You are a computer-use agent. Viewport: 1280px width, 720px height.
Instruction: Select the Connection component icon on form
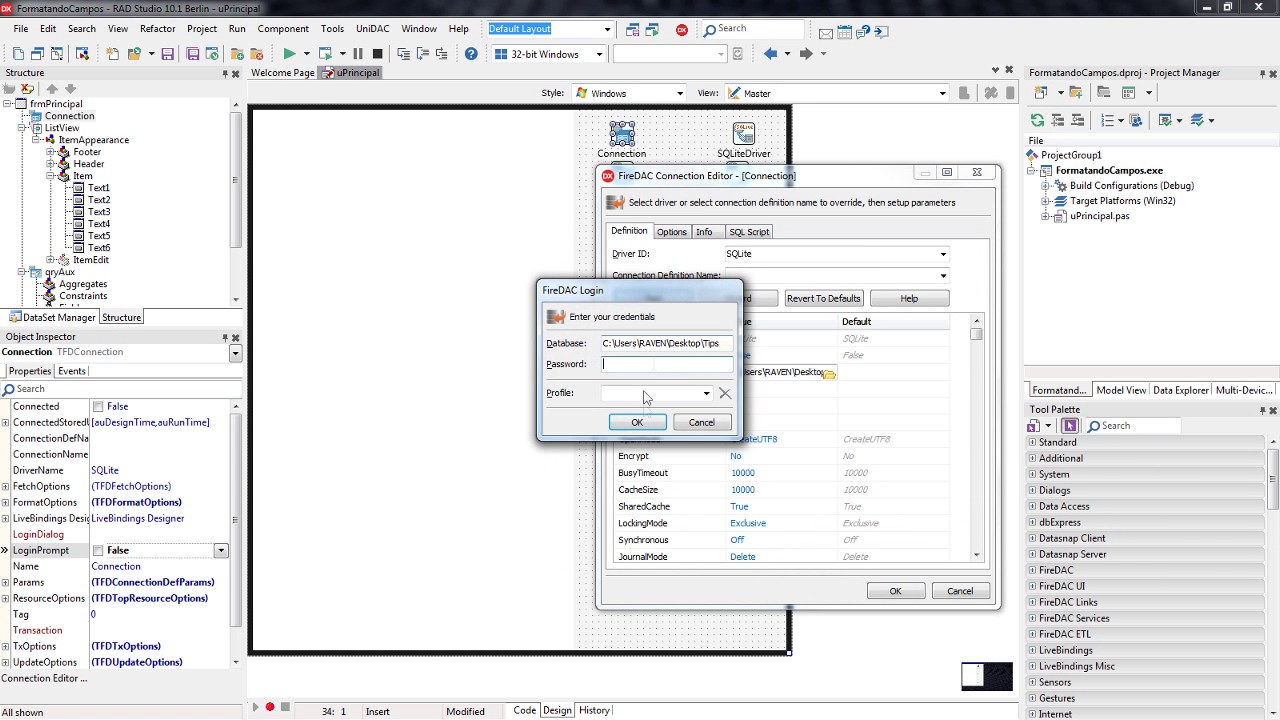[622, 133]
